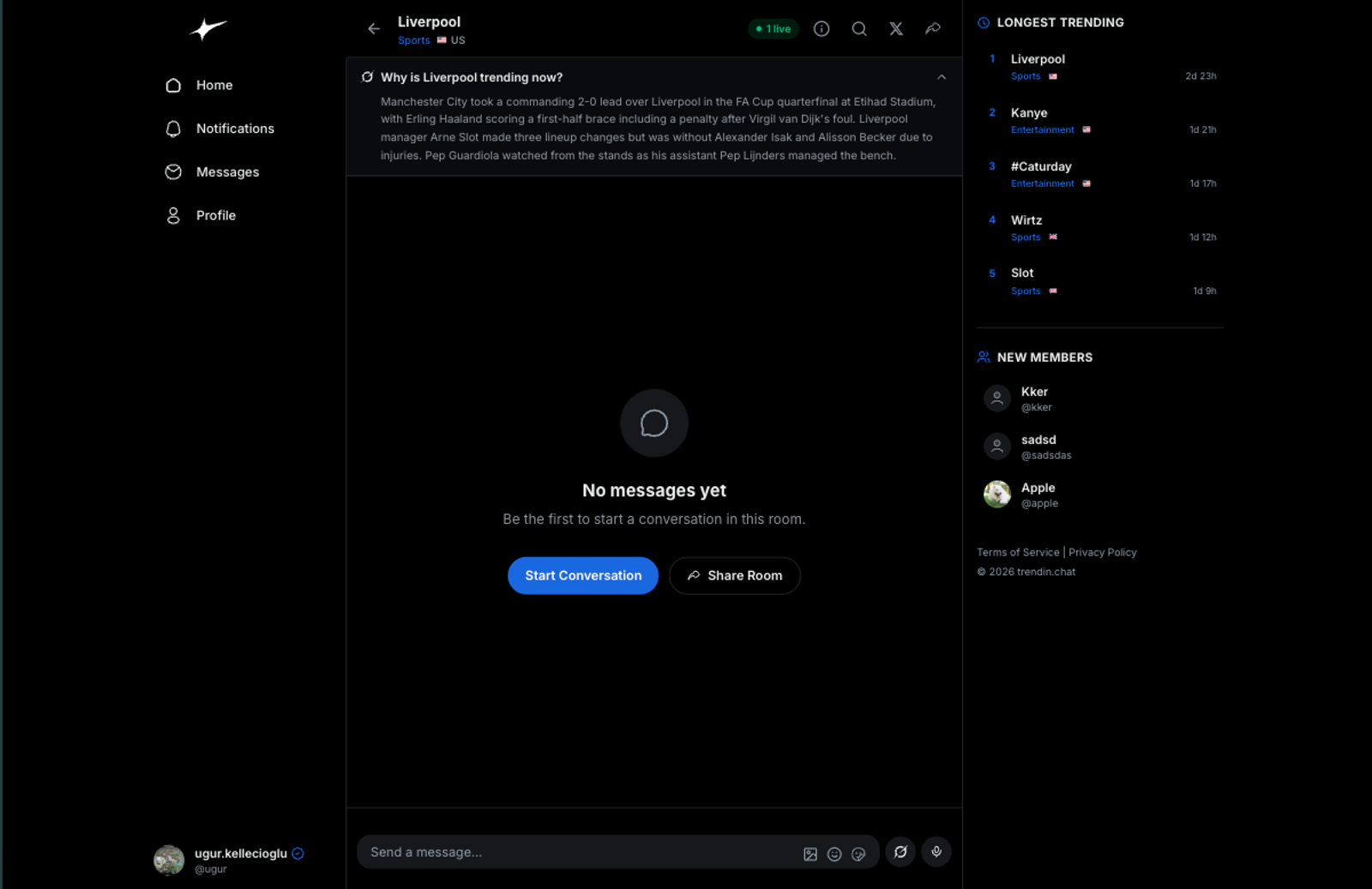Viewport: 1372px width, 889px height.
Task: Click the Apple member name
Action: point(1038,488)
